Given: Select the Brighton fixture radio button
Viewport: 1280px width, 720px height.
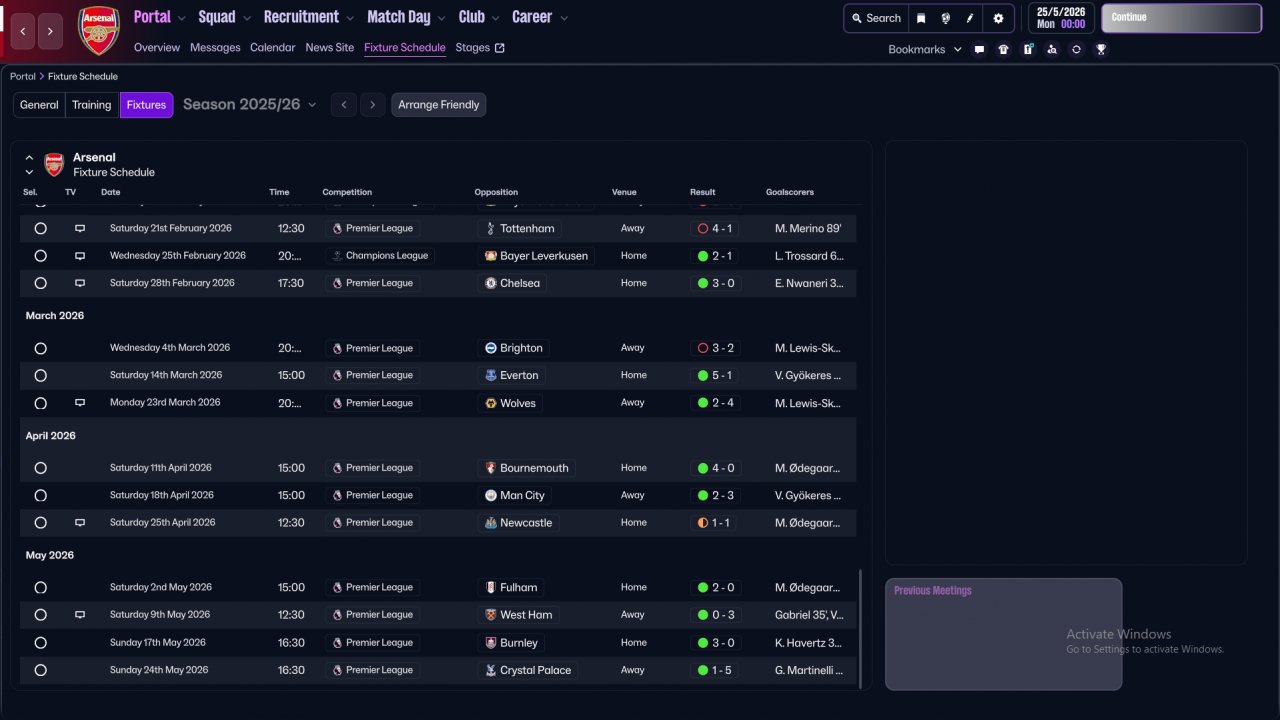Looking at the screenshot, I should 40,348.
